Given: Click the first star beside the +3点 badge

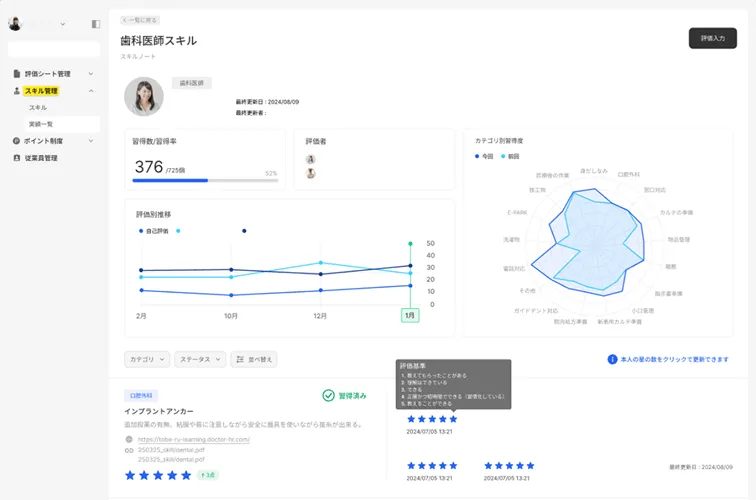Looking at the screenshot, I should (130, 475).
